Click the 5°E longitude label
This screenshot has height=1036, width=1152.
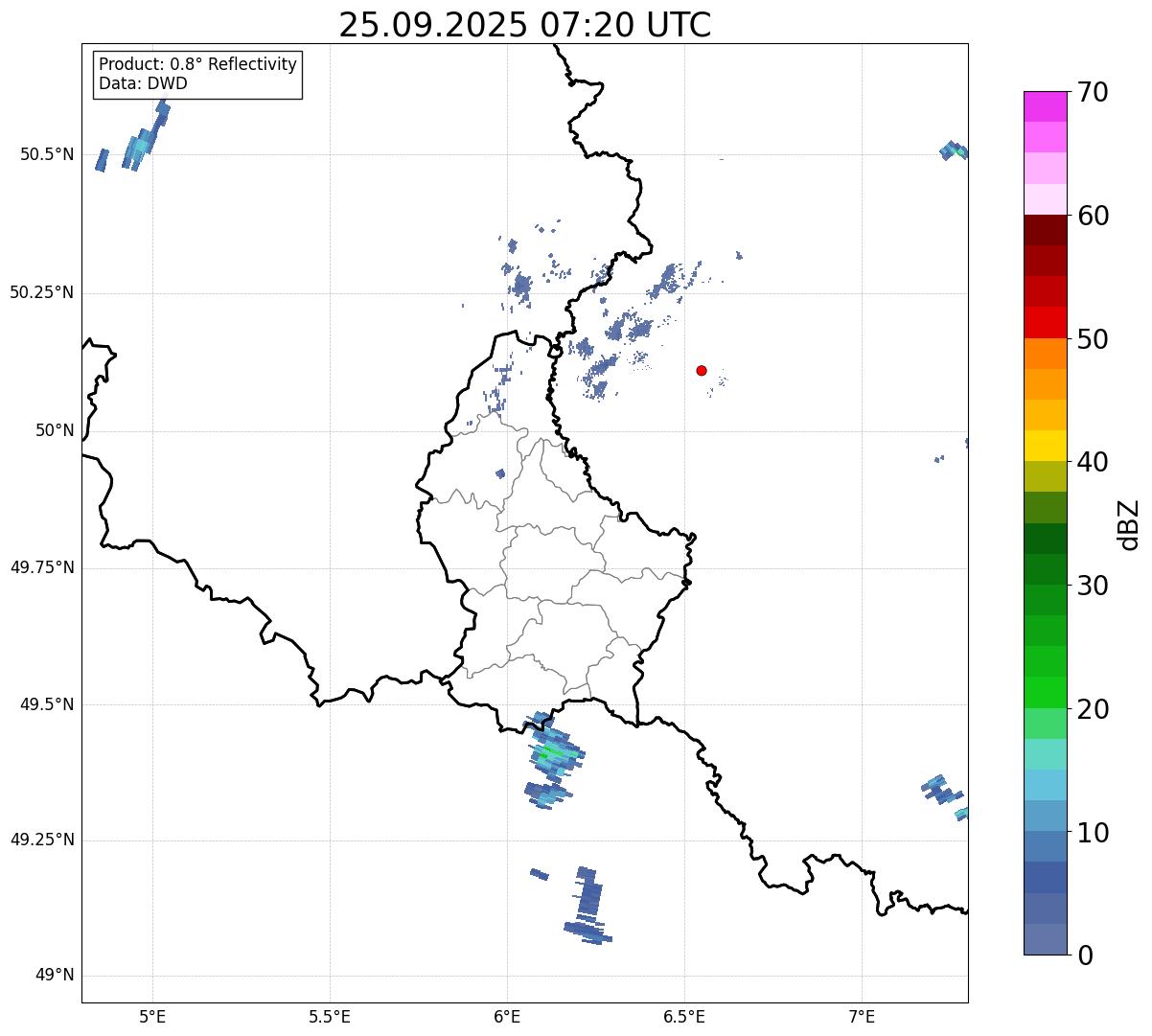[152, 1017]
